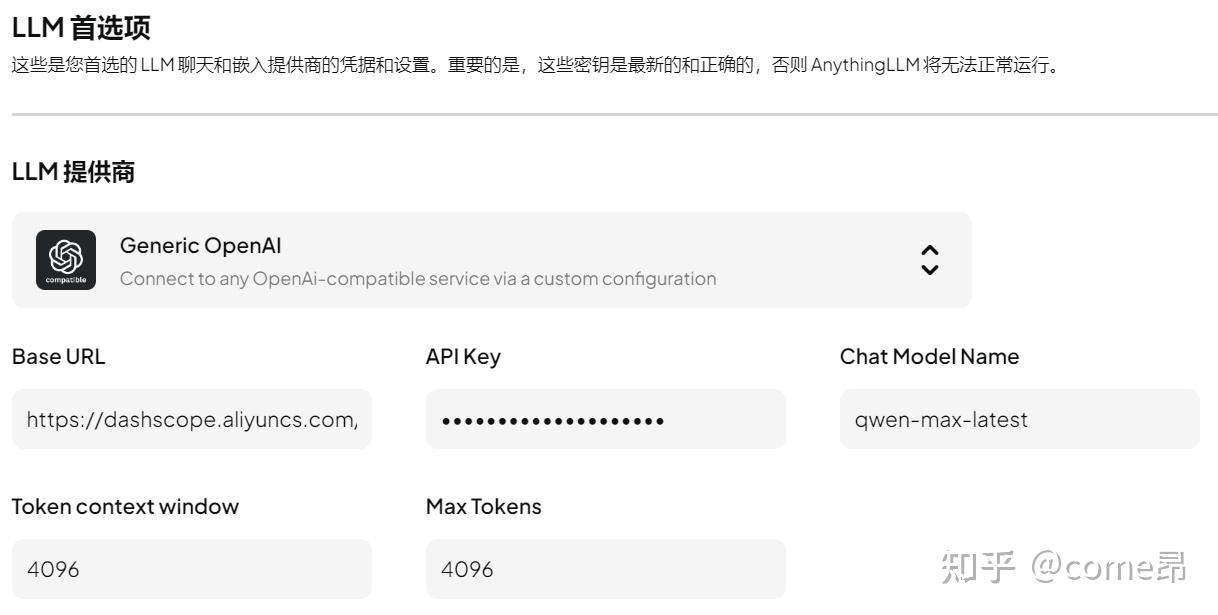Image resolution: width=1218 pixels, height=615 pixels.
Task: Expand the LLM provider chevron arrows
Action: (929, 260)
